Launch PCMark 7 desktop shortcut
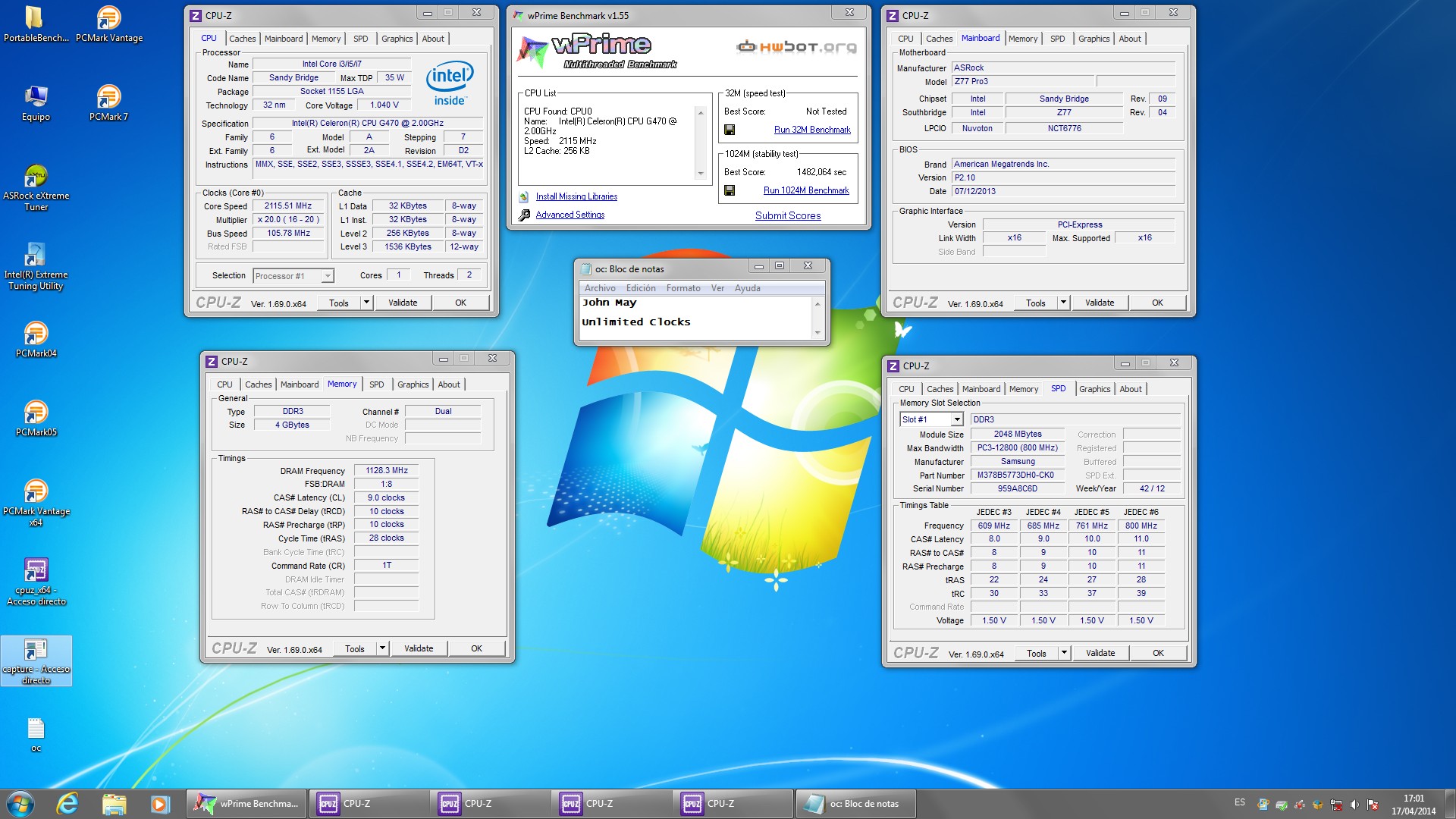Image resolution: width=1456 pixels, height=819 pixels. pos(108,103)
